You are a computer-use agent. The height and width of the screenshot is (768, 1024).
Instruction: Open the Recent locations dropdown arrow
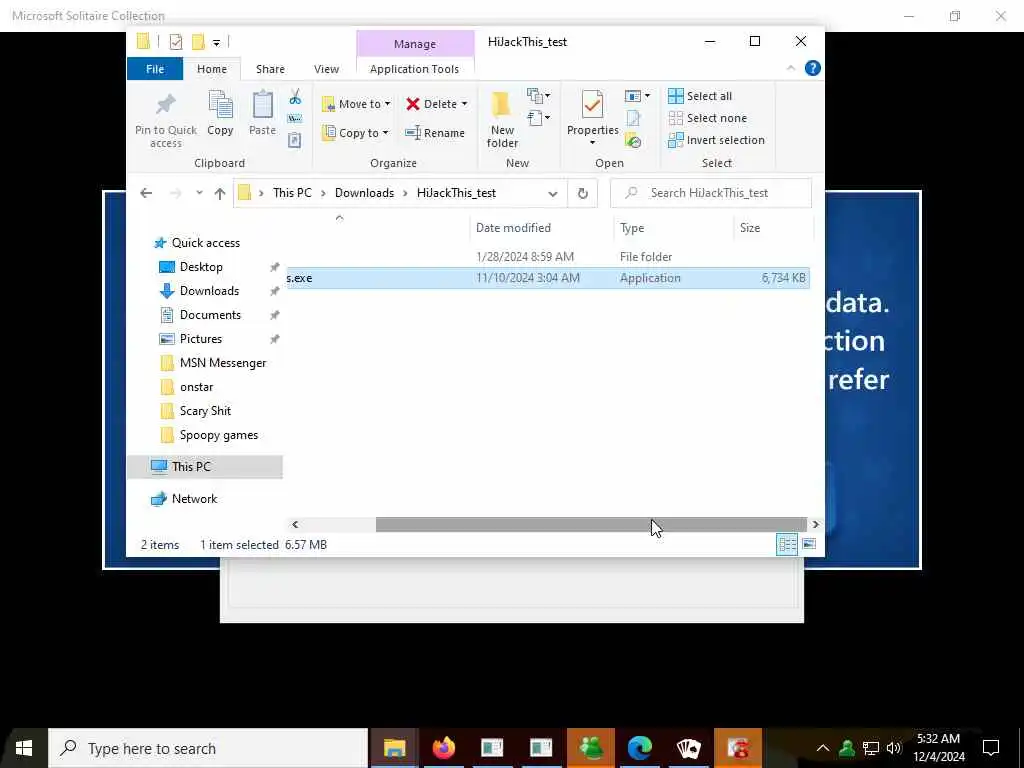[199, 193]
